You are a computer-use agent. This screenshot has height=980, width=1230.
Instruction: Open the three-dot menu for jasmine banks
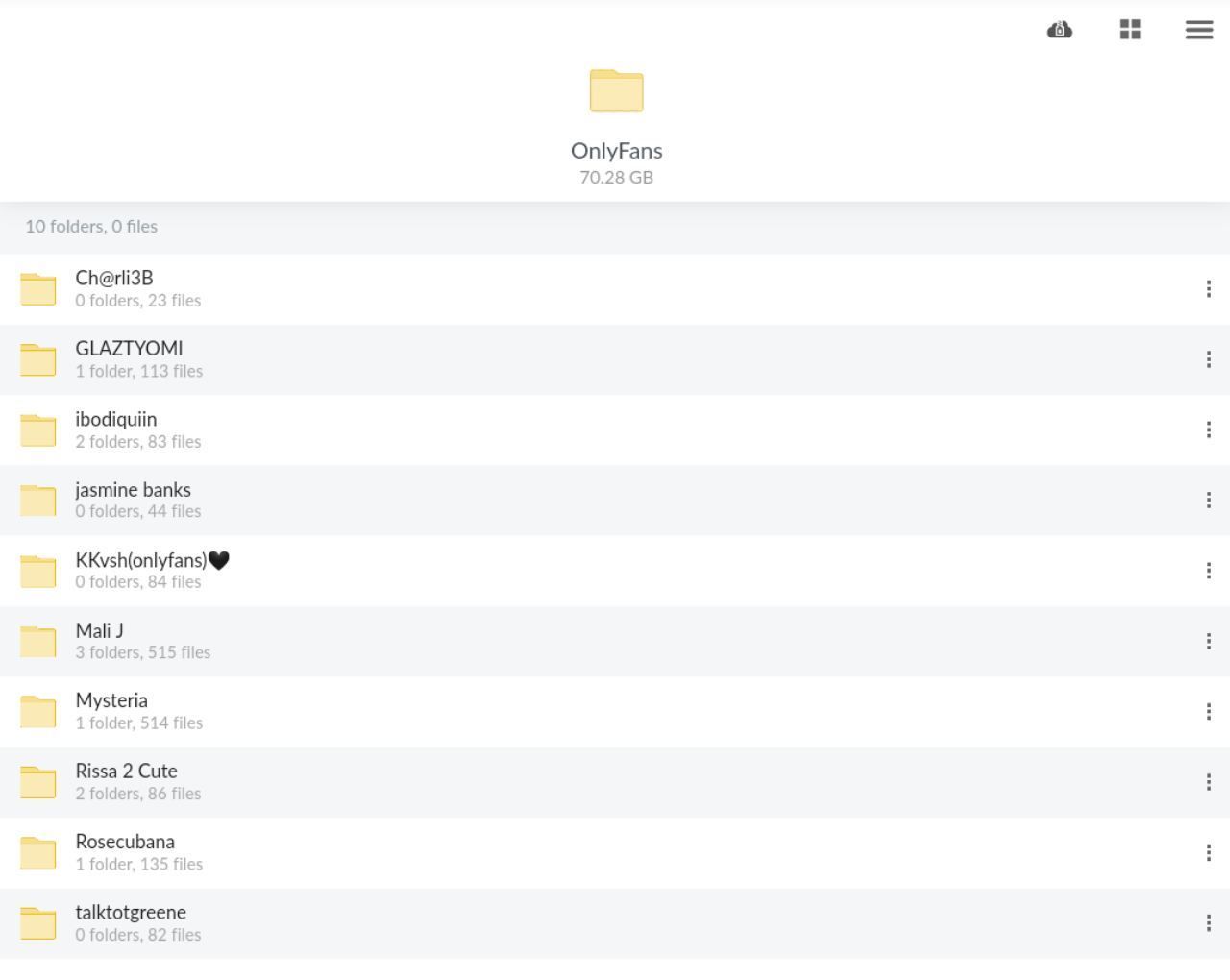[1208, 500]
